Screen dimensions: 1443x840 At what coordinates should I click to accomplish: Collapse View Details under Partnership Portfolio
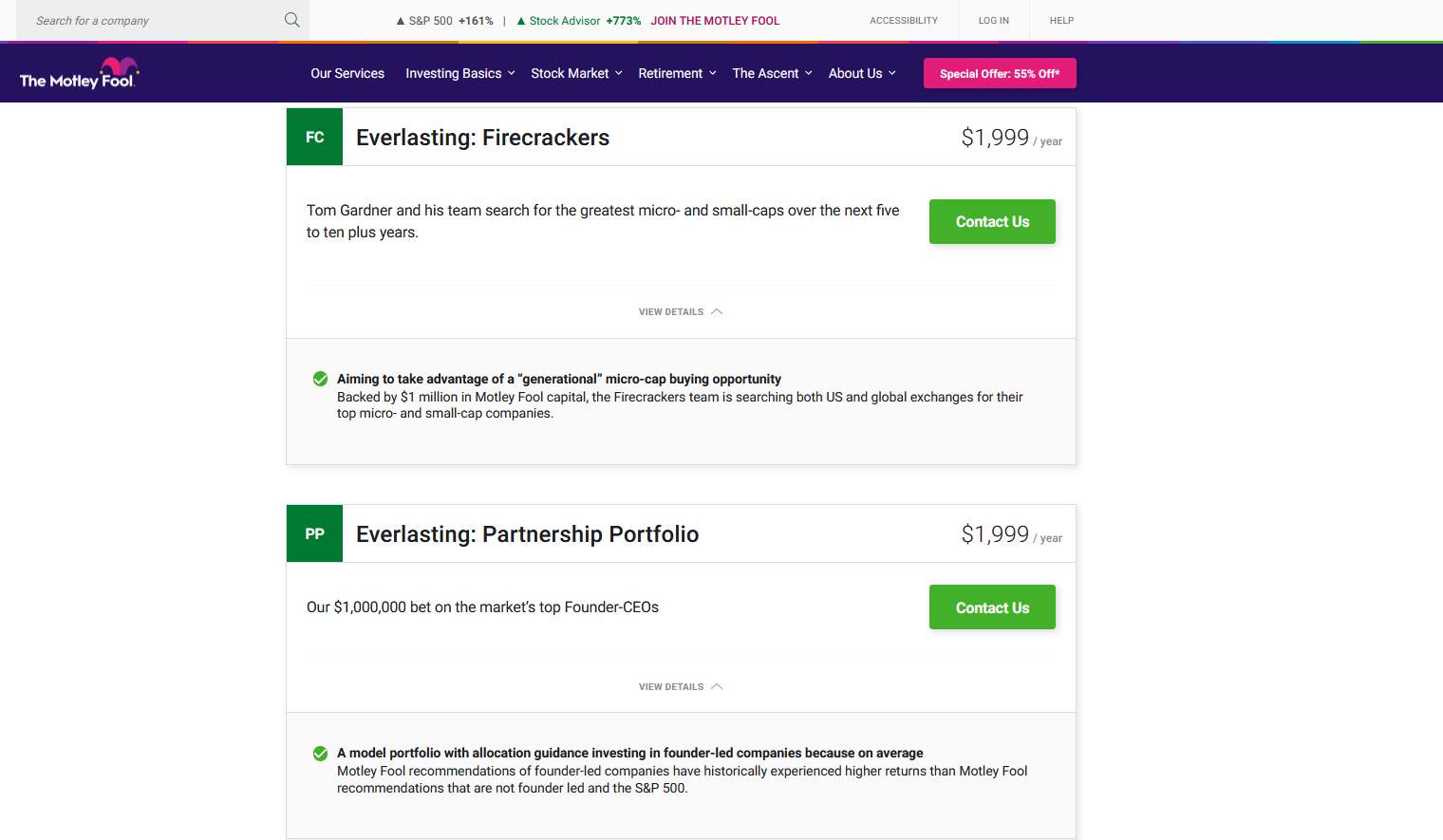[x=681, y=686]
